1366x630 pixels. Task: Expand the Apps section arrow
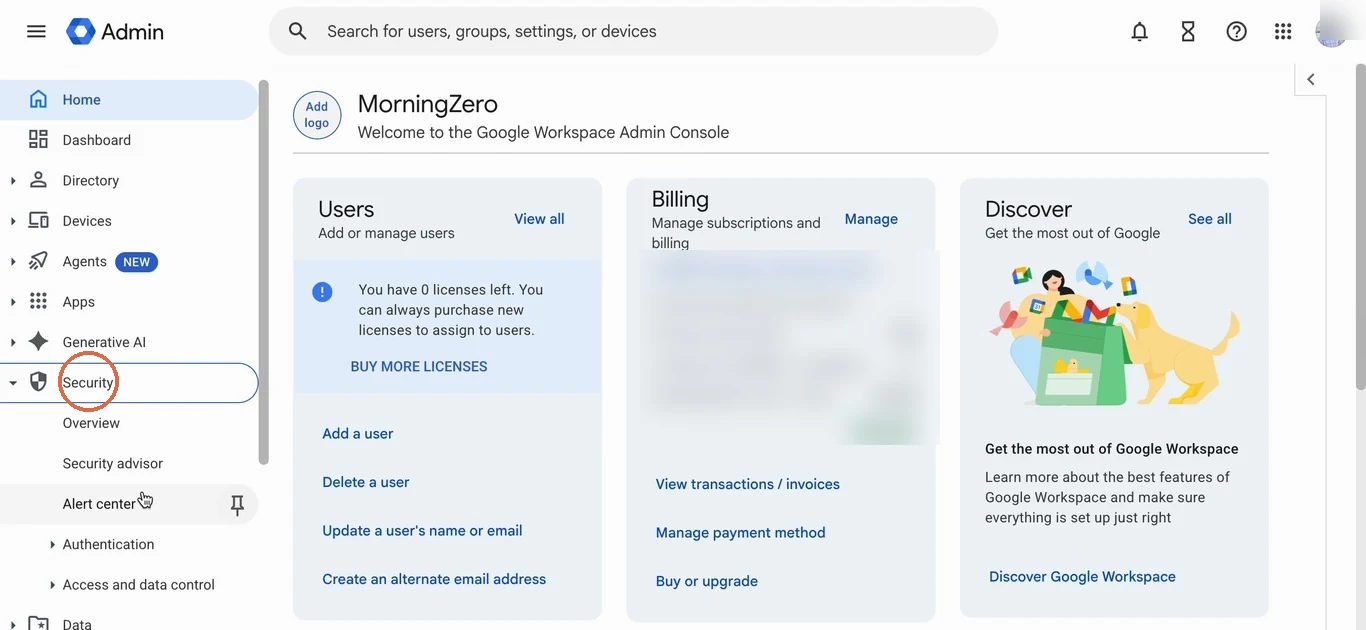13,302
